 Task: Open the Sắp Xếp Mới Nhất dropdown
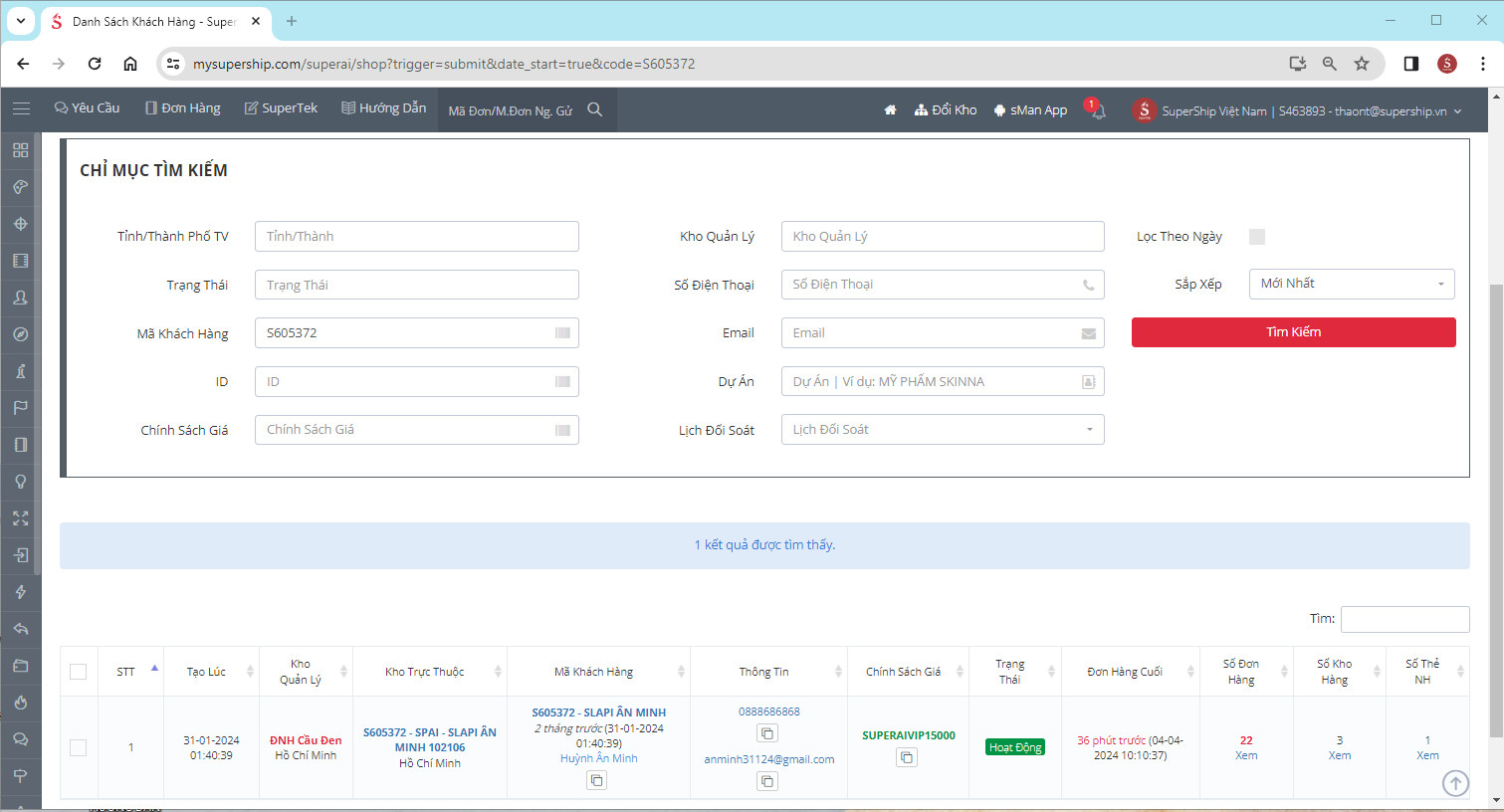(1352, 284)
